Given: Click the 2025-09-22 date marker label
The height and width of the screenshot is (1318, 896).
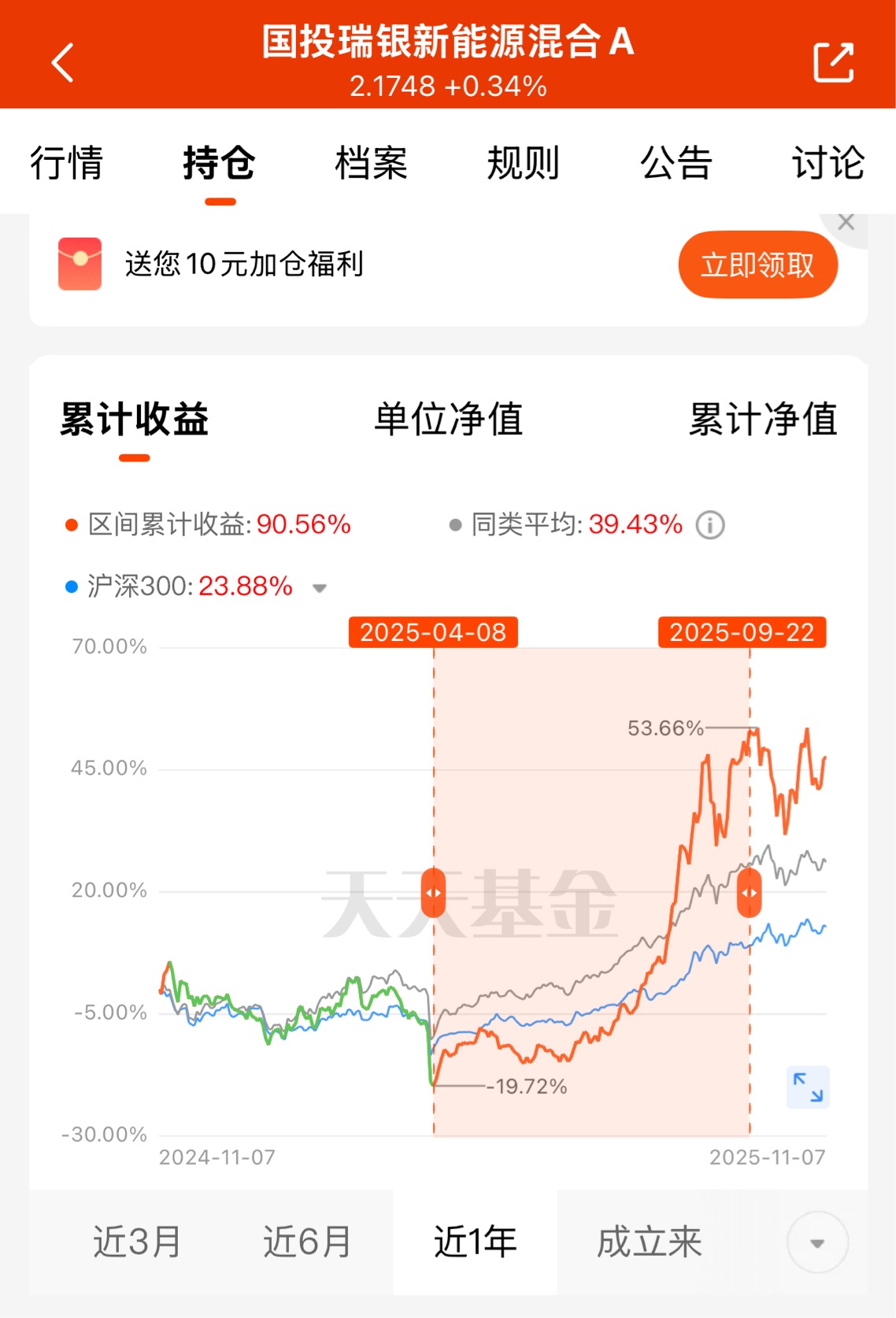Looking at the screenshot, I should click(x=742, y=632).
